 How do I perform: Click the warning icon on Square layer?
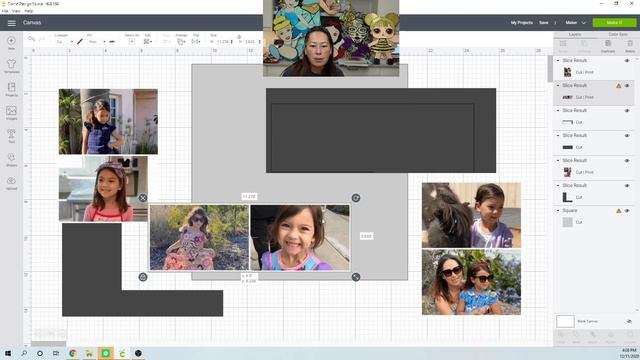618,211
